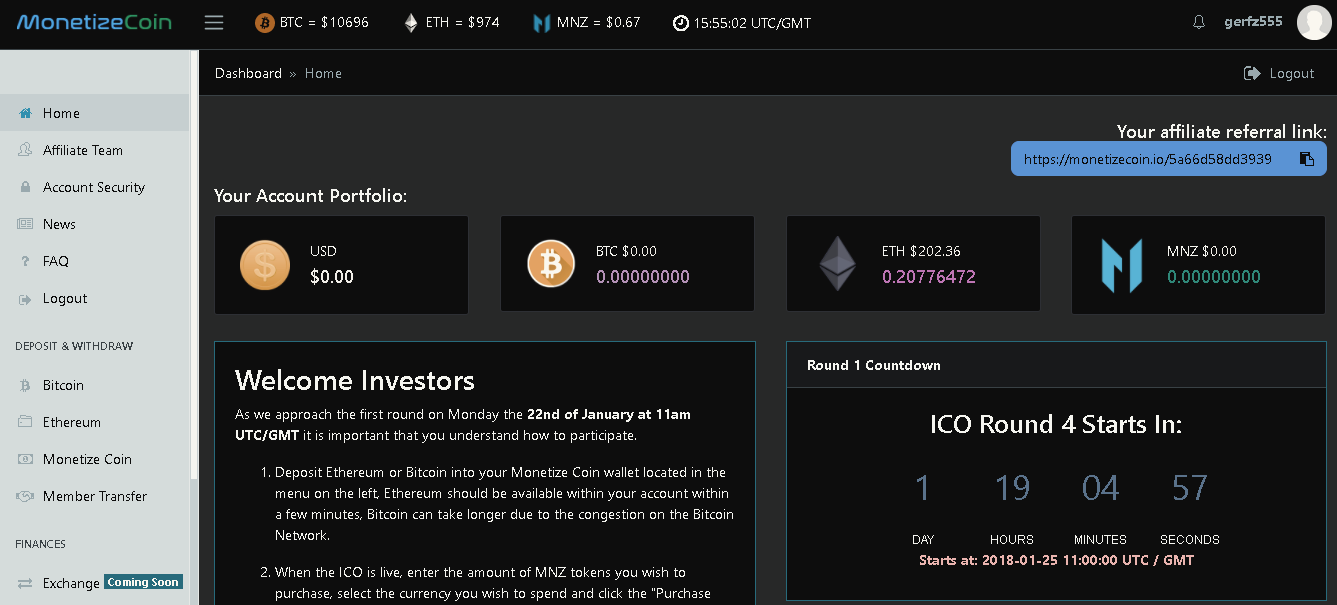Screen dimensions: 1337x605
Task: Click the Home sidebar house icon
Action: point(25,113)
